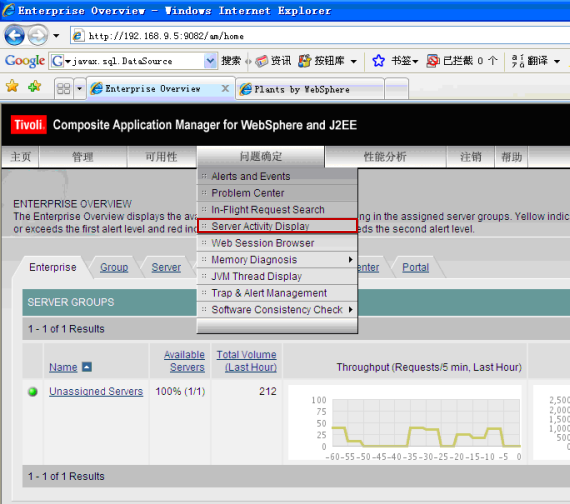
Task: Click the address bar URL field
Action: [x=320, y=36]
